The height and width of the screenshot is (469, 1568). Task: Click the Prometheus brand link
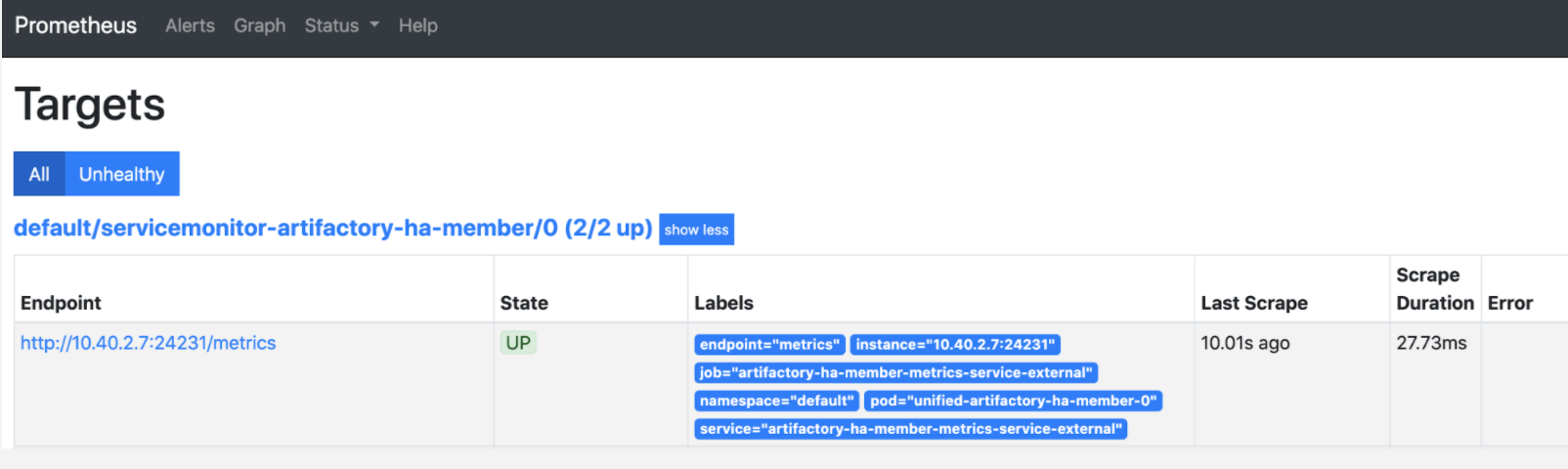coord(75,25)
